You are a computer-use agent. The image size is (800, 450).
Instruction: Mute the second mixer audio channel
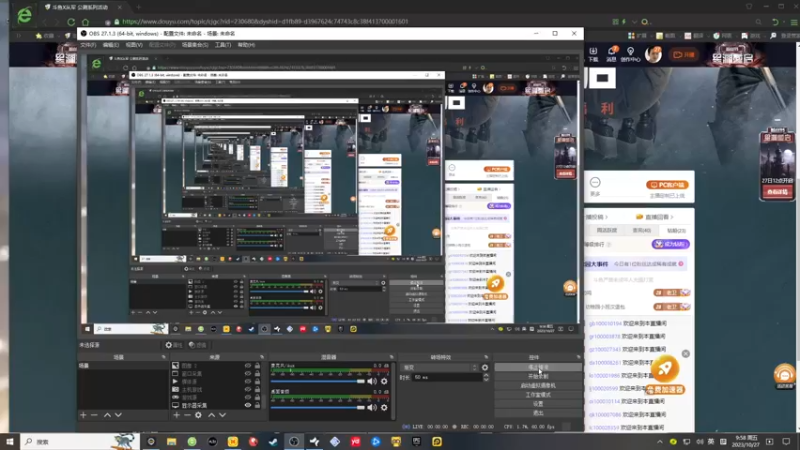[372, 407]
